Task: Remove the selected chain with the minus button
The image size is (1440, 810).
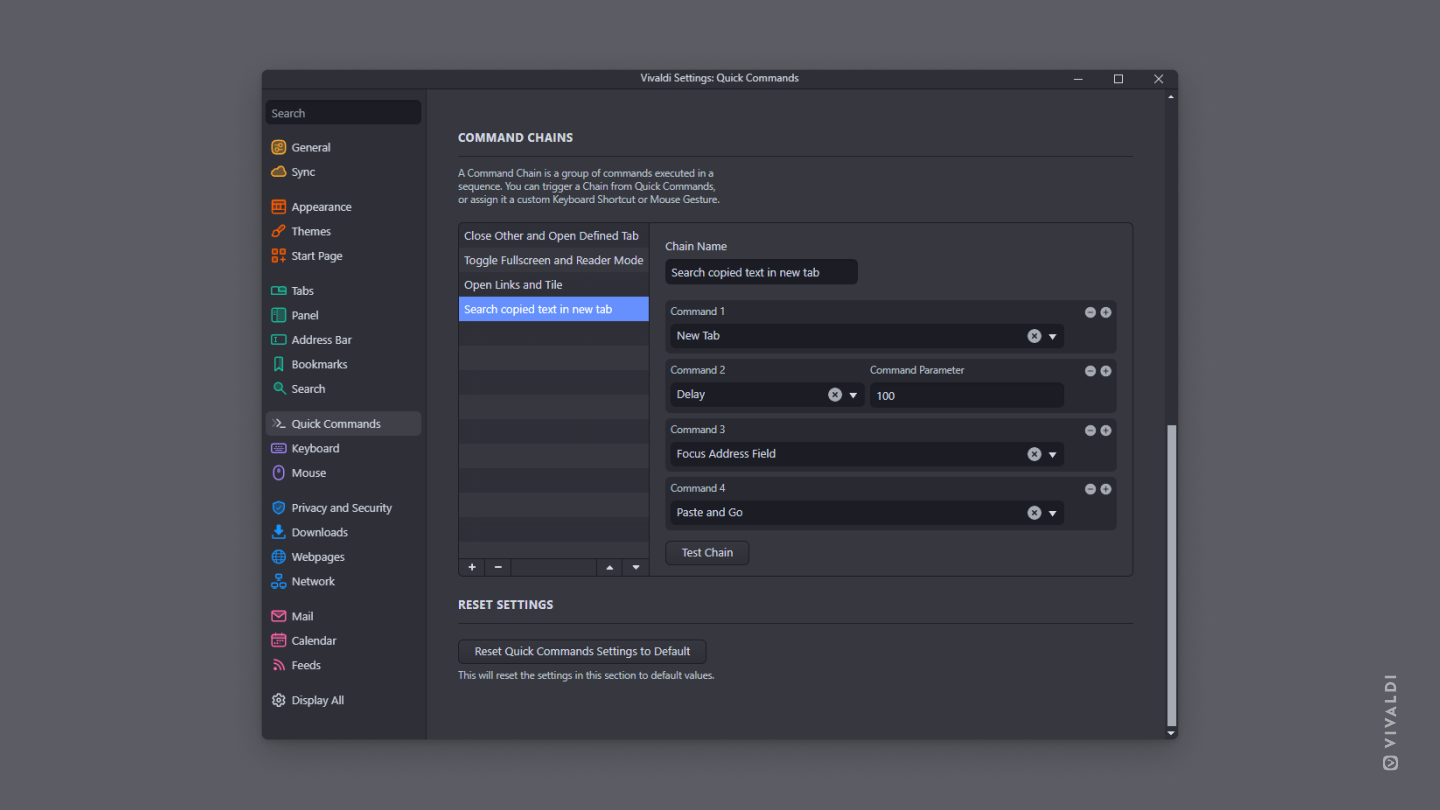Action: [498, 567]
